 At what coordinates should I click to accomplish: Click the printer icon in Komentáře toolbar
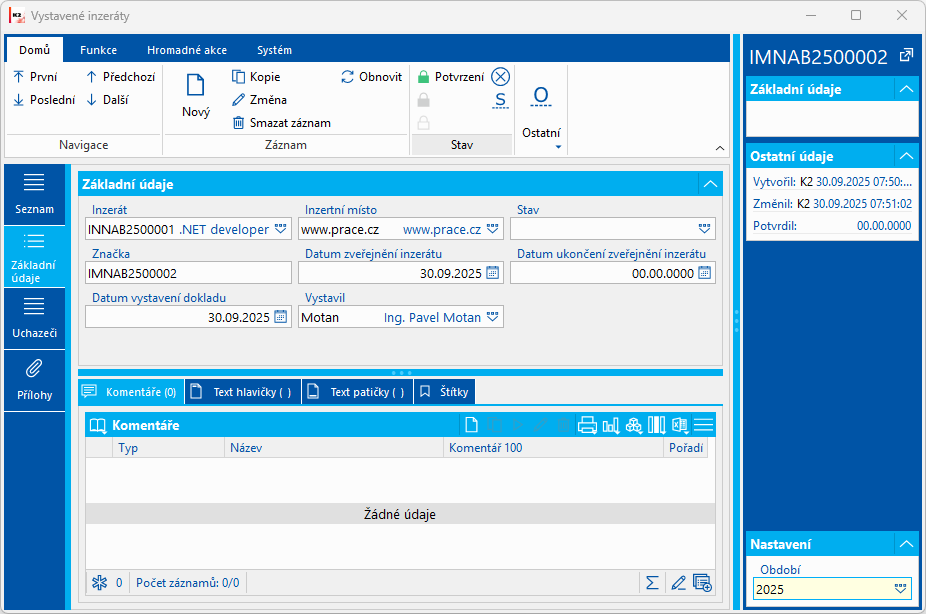coord(587,425)
